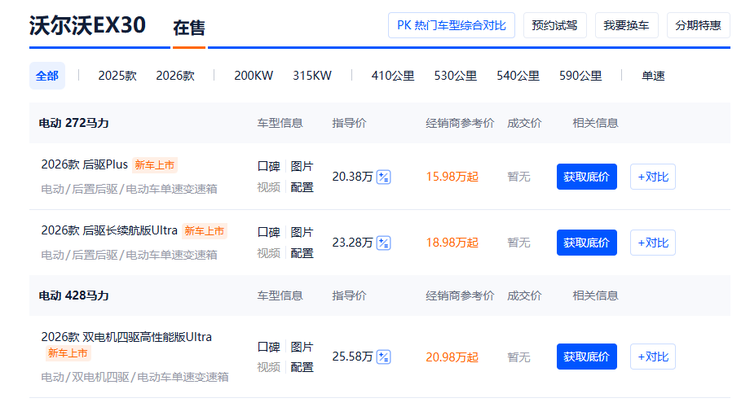
Task: Add 后驱Plus model to comparison
Action: point(652,177)
